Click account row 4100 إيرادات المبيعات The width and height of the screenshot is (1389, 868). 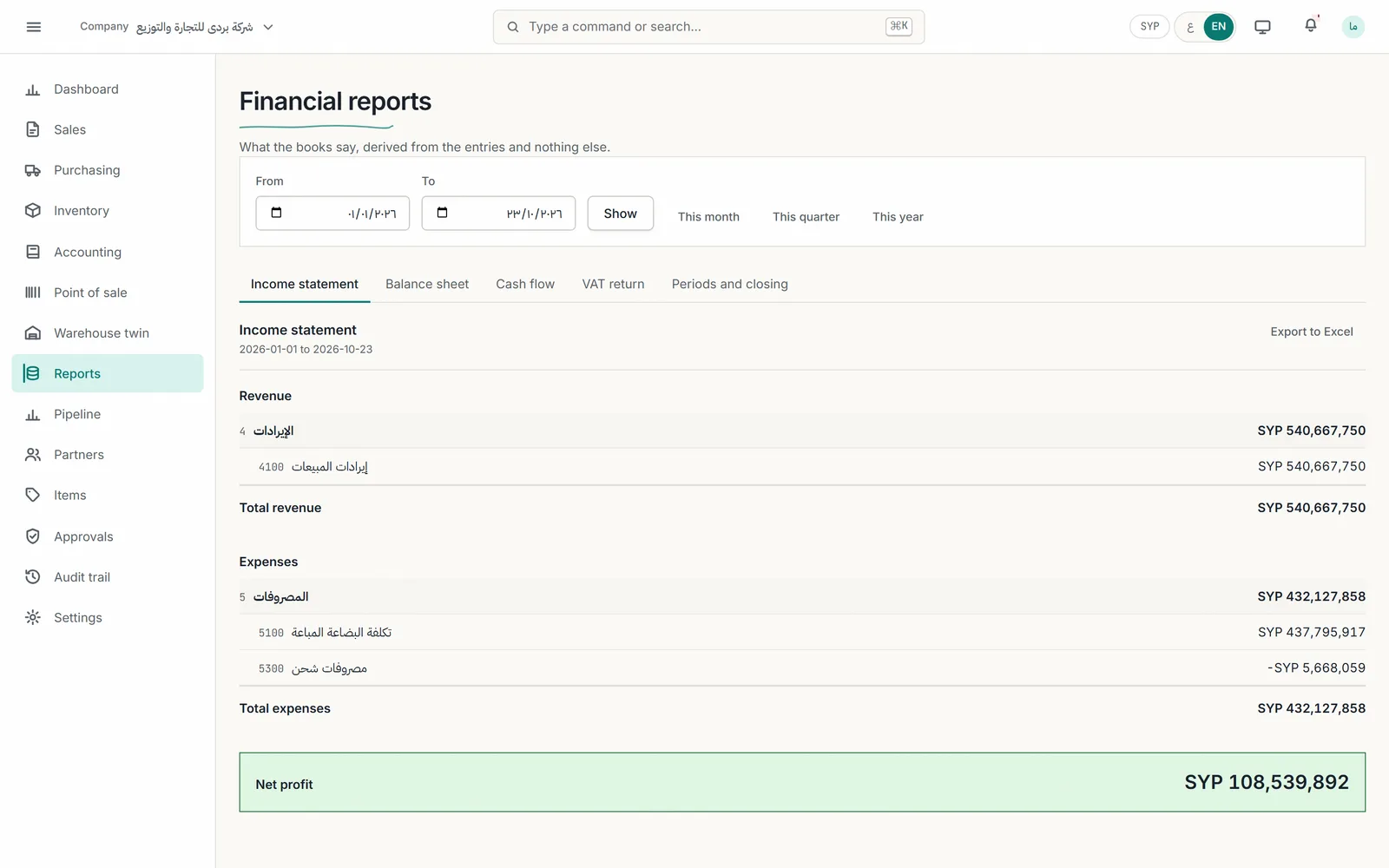point(802,467)
